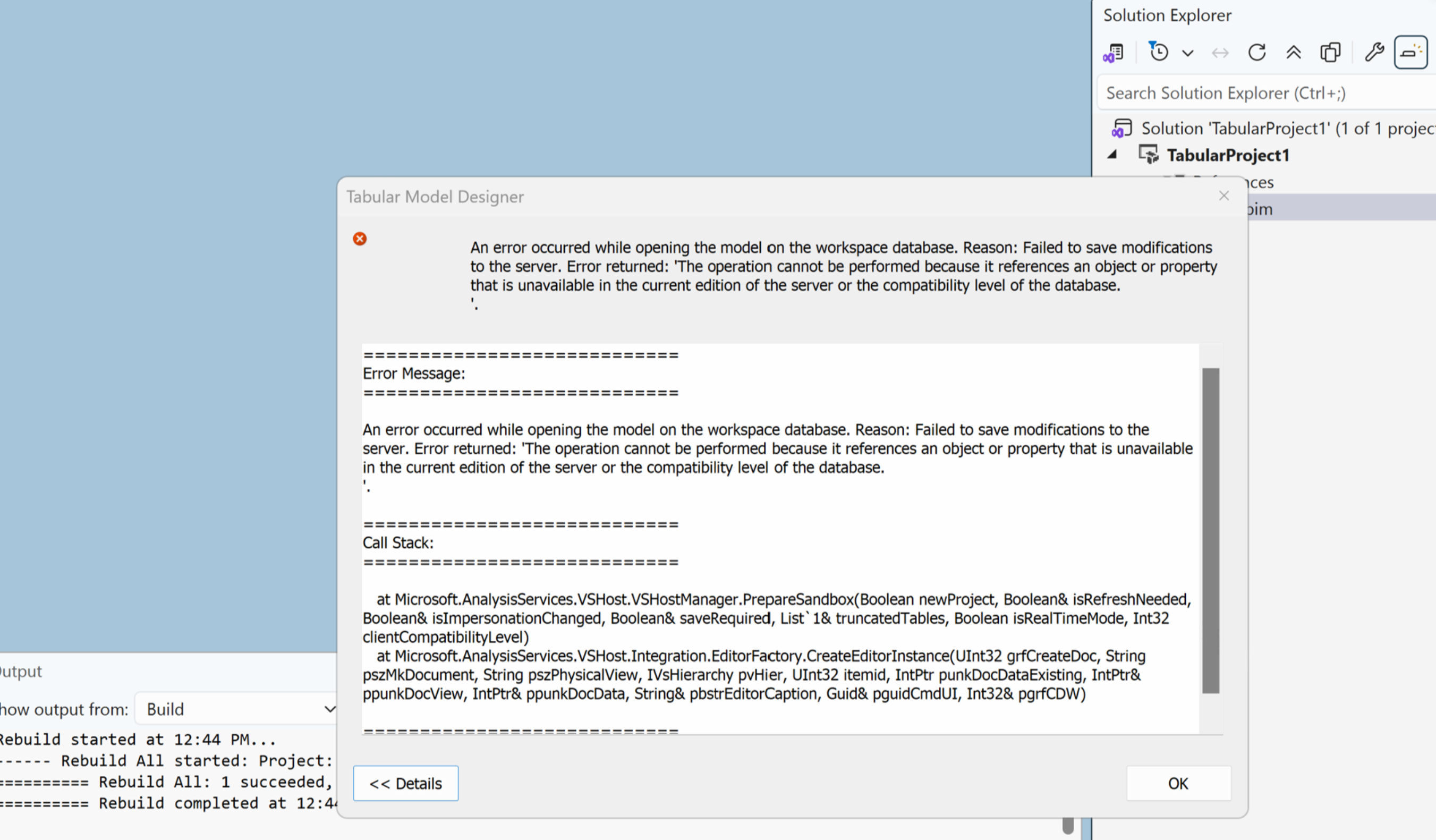Refresh the Solution Explorer
The height and width of the screenshot is (840, 1436).
1256,53
